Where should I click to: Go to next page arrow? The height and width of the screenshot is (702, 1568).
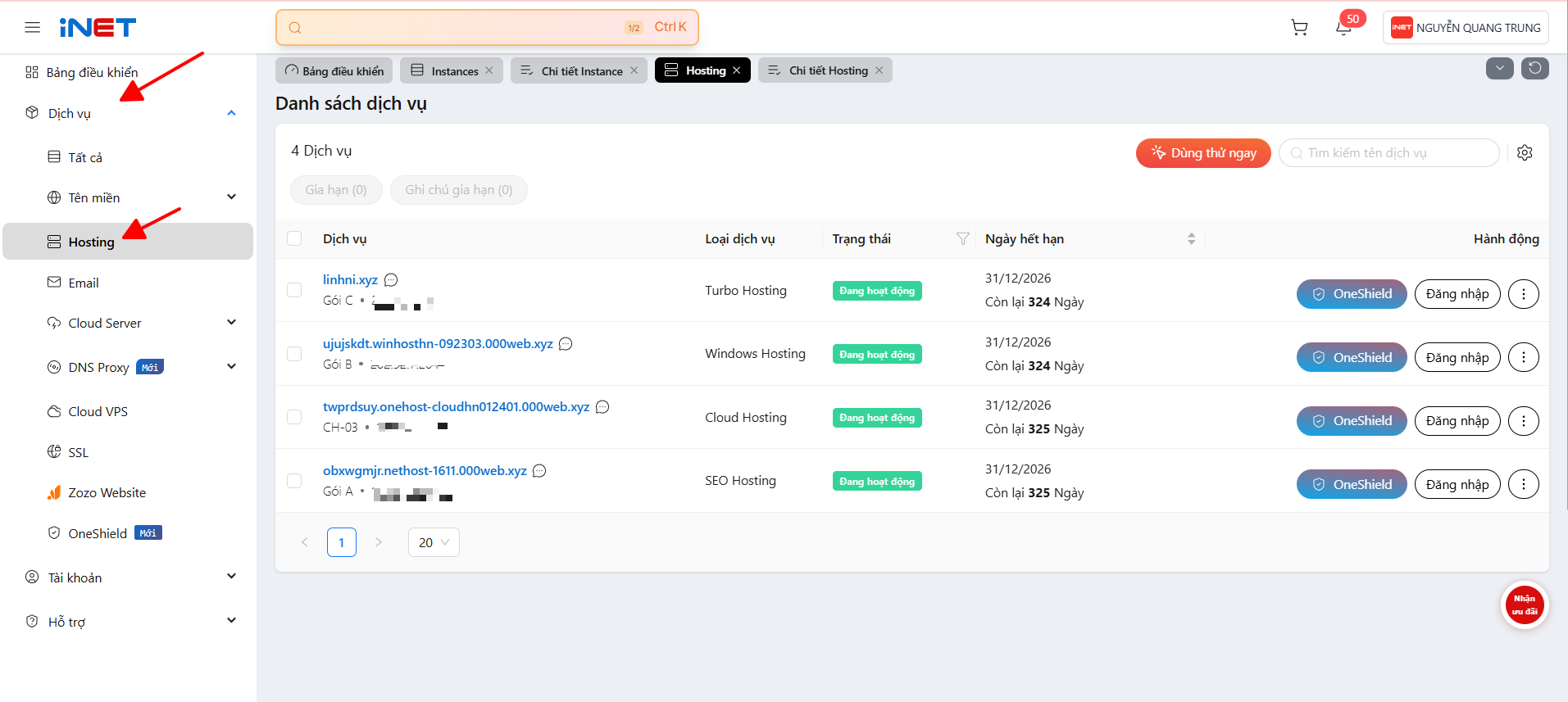coord(379,542)
